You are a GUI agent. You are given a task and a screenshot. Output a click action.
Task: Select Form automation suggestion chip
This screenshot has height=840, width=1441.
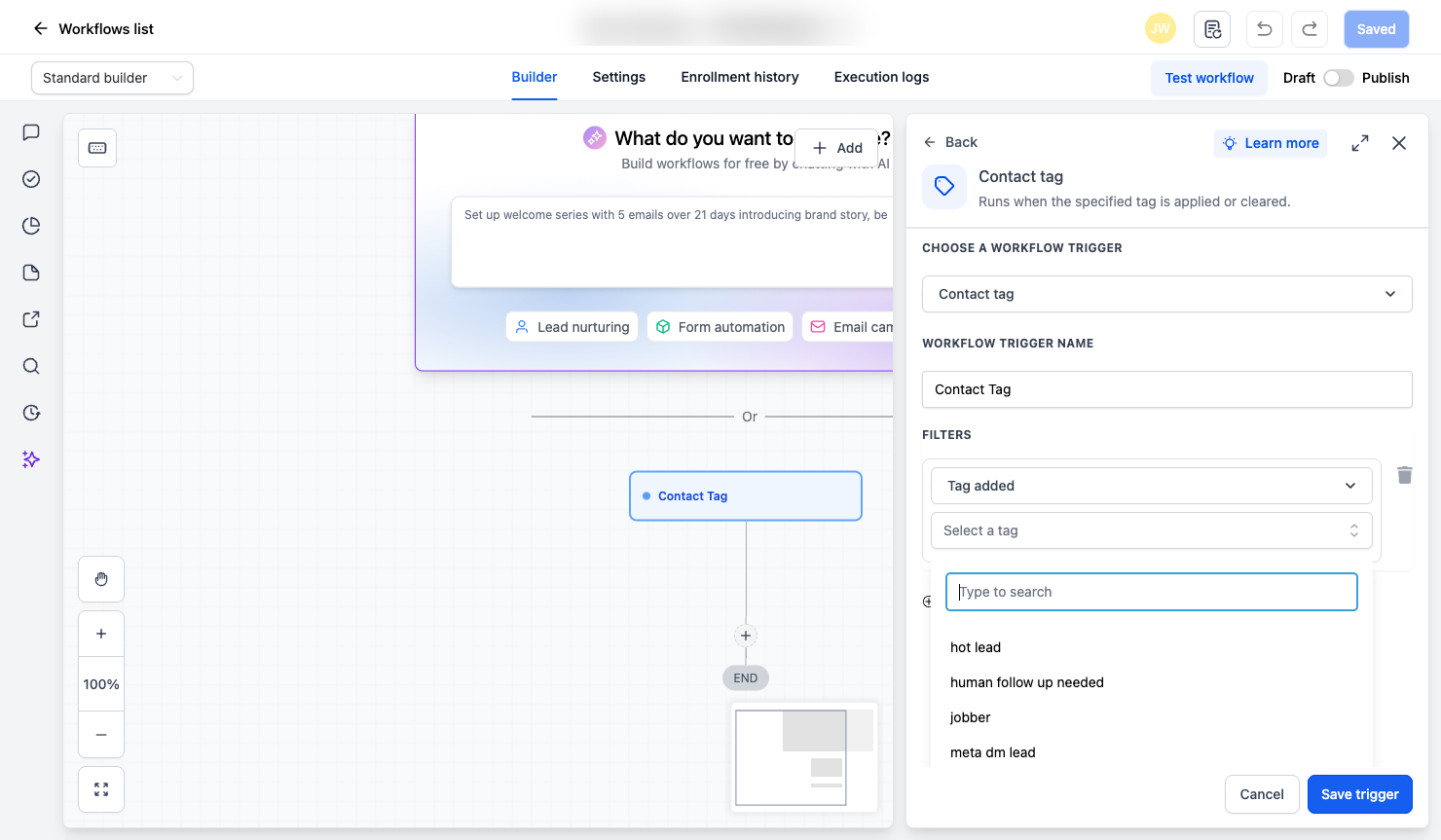click(720, 327)
